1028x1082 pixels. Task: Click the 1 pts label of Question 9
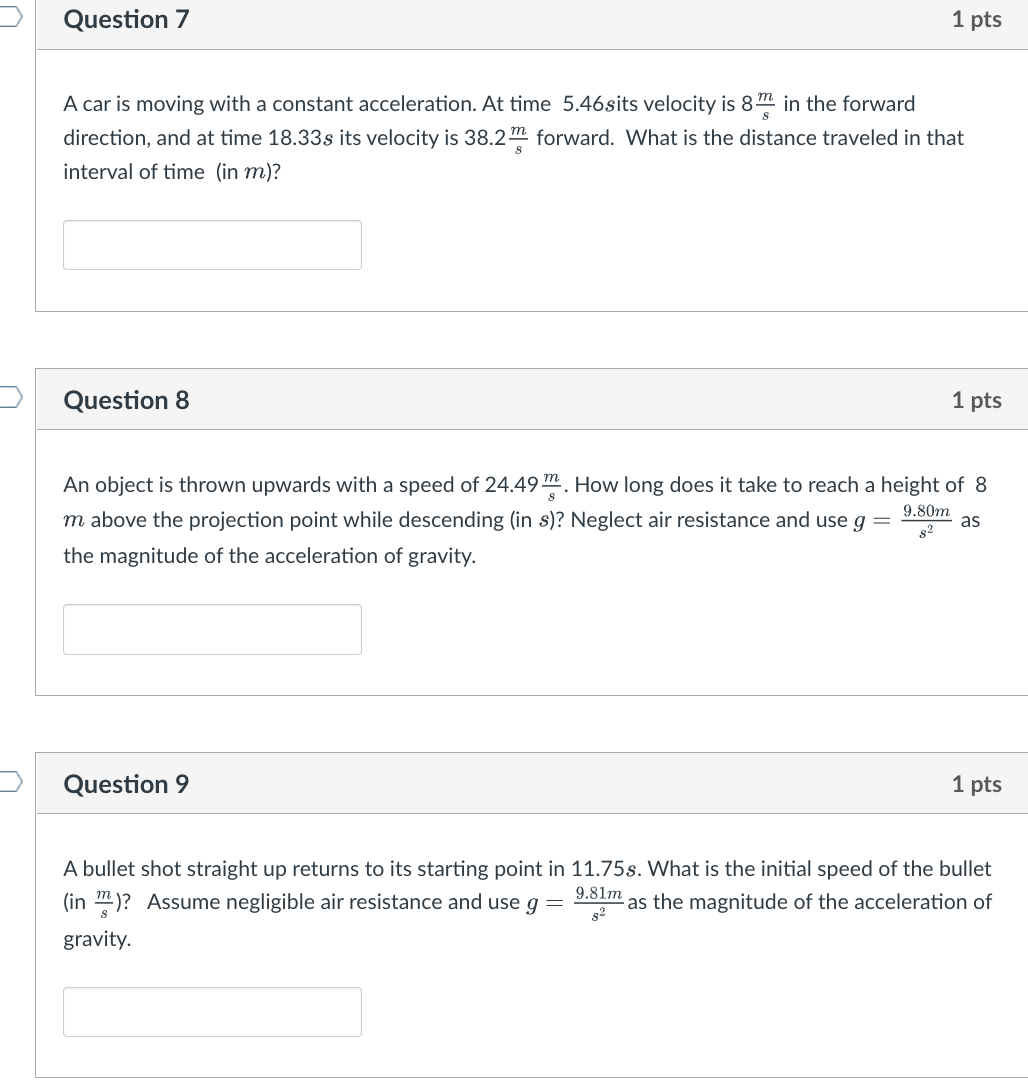coord(976,784)
